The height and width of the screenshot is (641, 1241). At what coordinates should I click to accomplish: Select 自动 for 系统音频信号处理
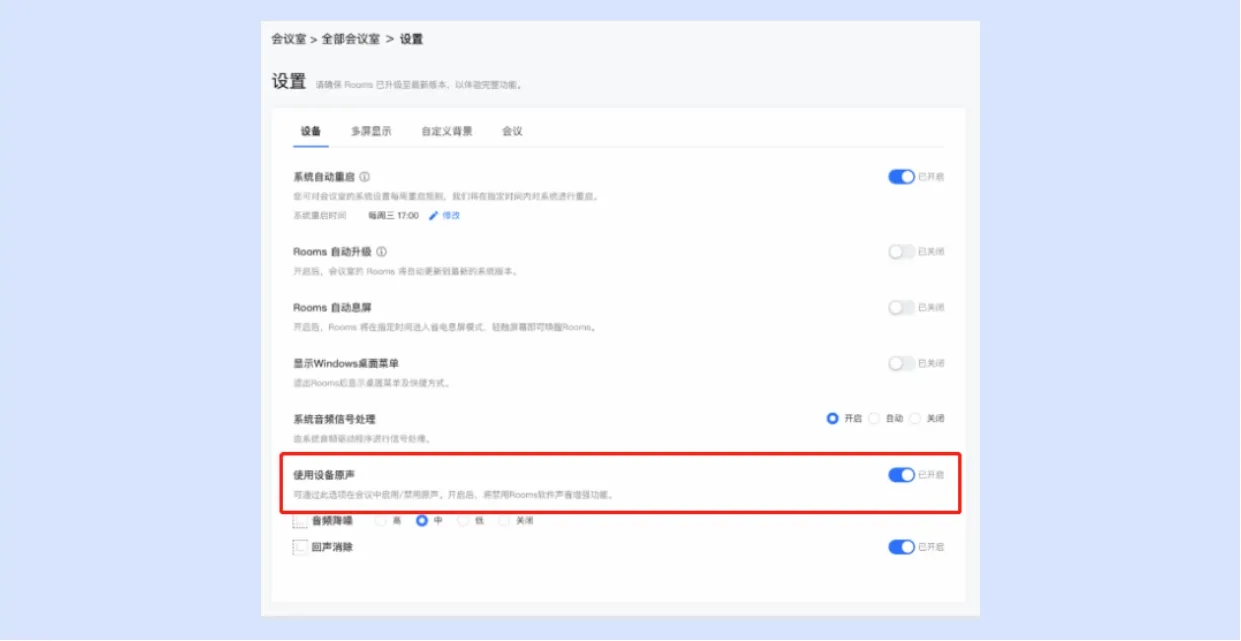click(x=874, y=419)
